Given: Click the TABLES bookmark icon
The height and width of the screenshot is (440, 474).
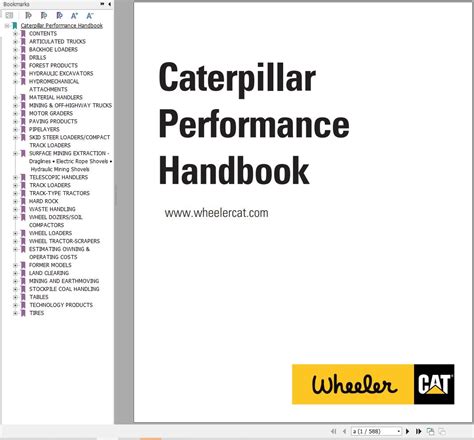Looking at the screenshot, I should [23, 297].
